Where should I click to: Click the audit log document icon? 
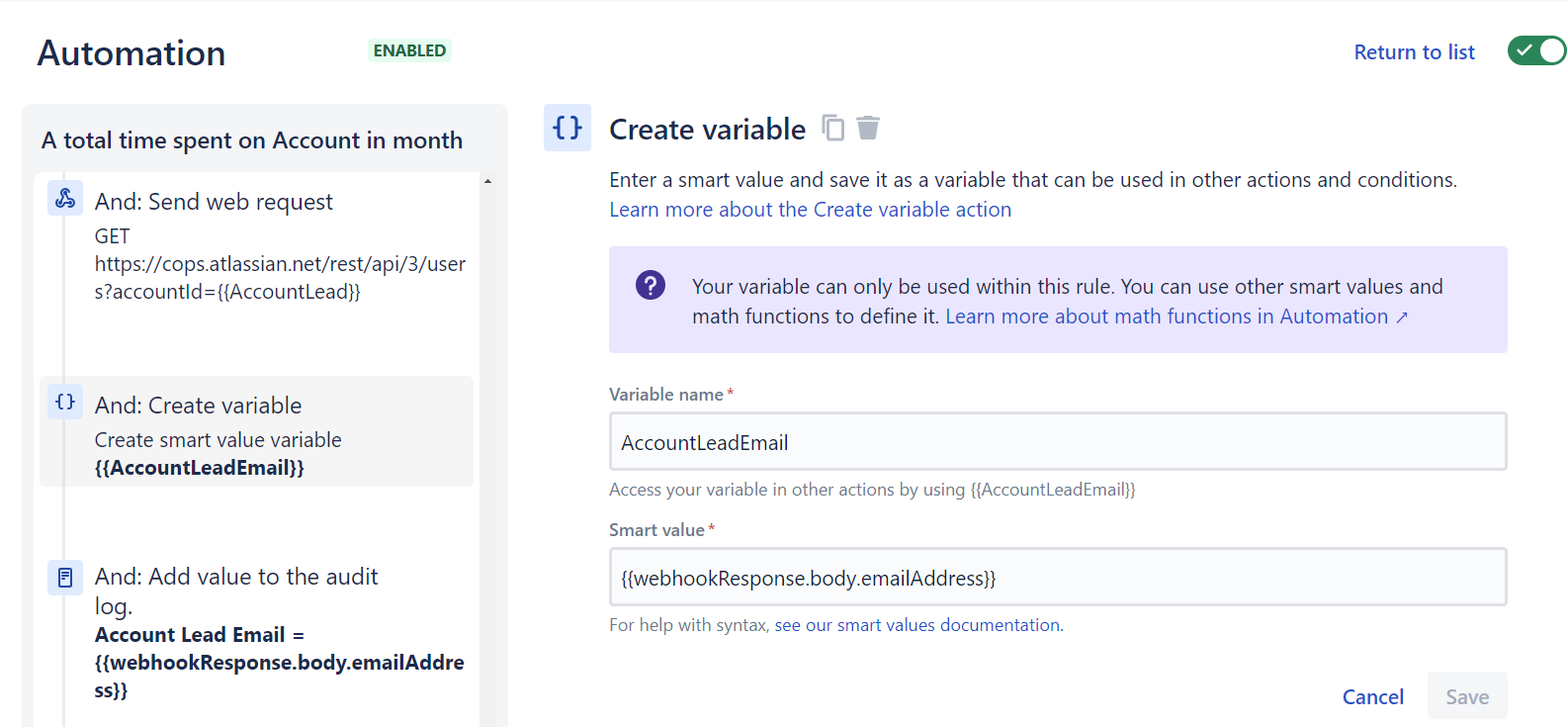click(x=65, y=577)
